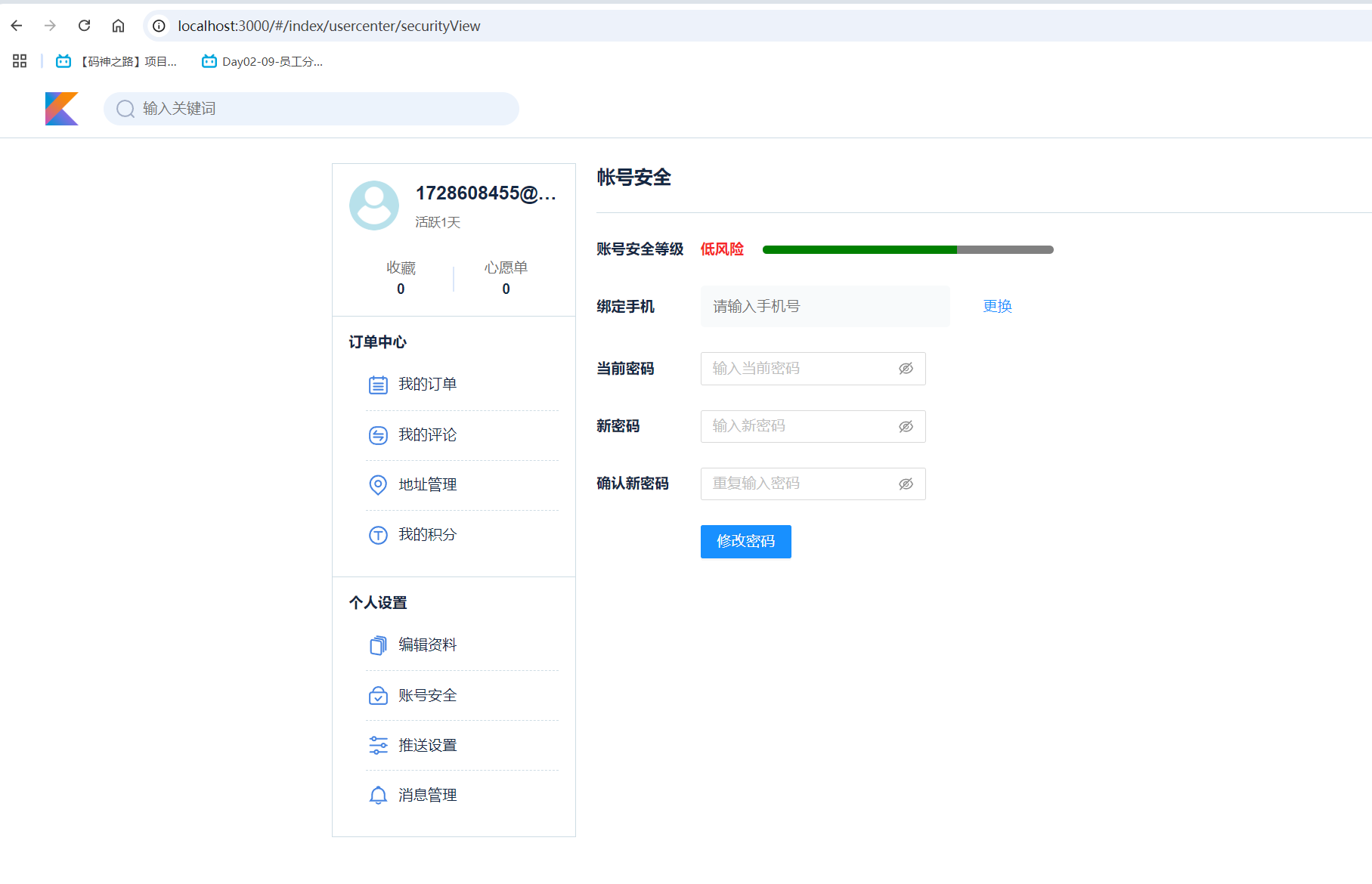
Task: Click the user avatar picture
Action: click(x=374, y=206)
